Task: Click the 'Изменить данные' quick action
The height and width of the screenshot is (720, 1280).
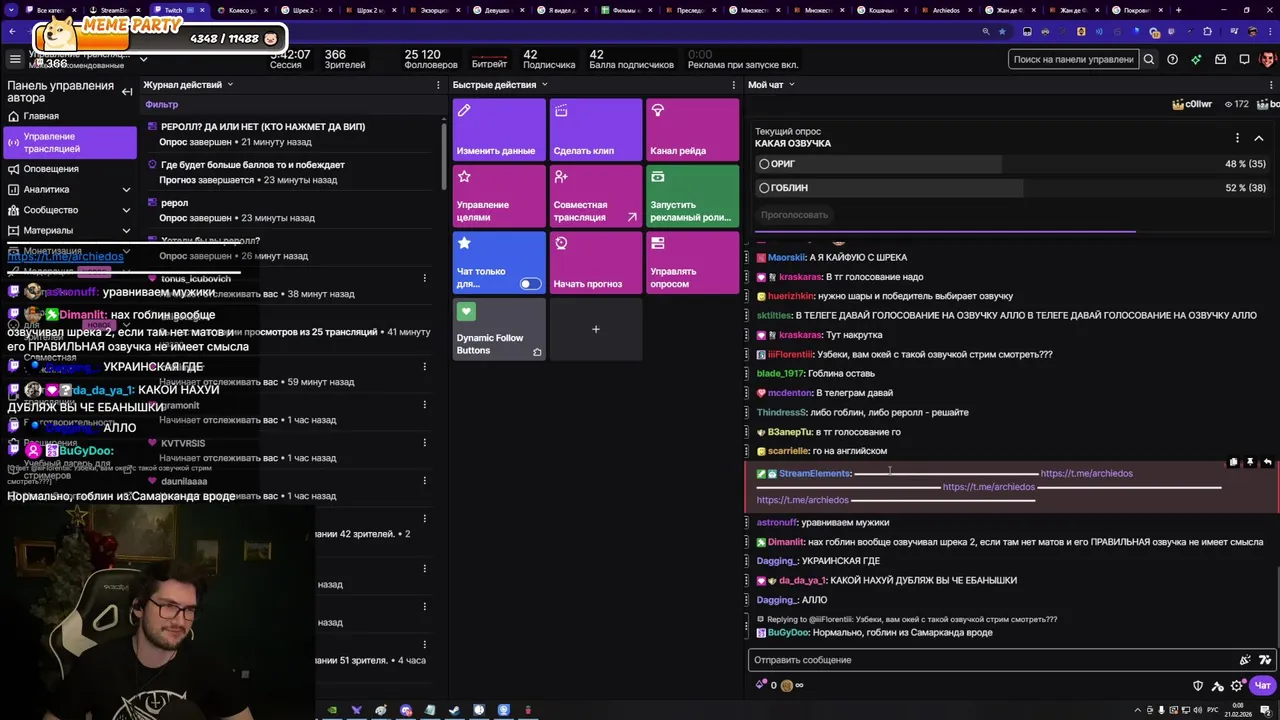Action: coord(499,128)
